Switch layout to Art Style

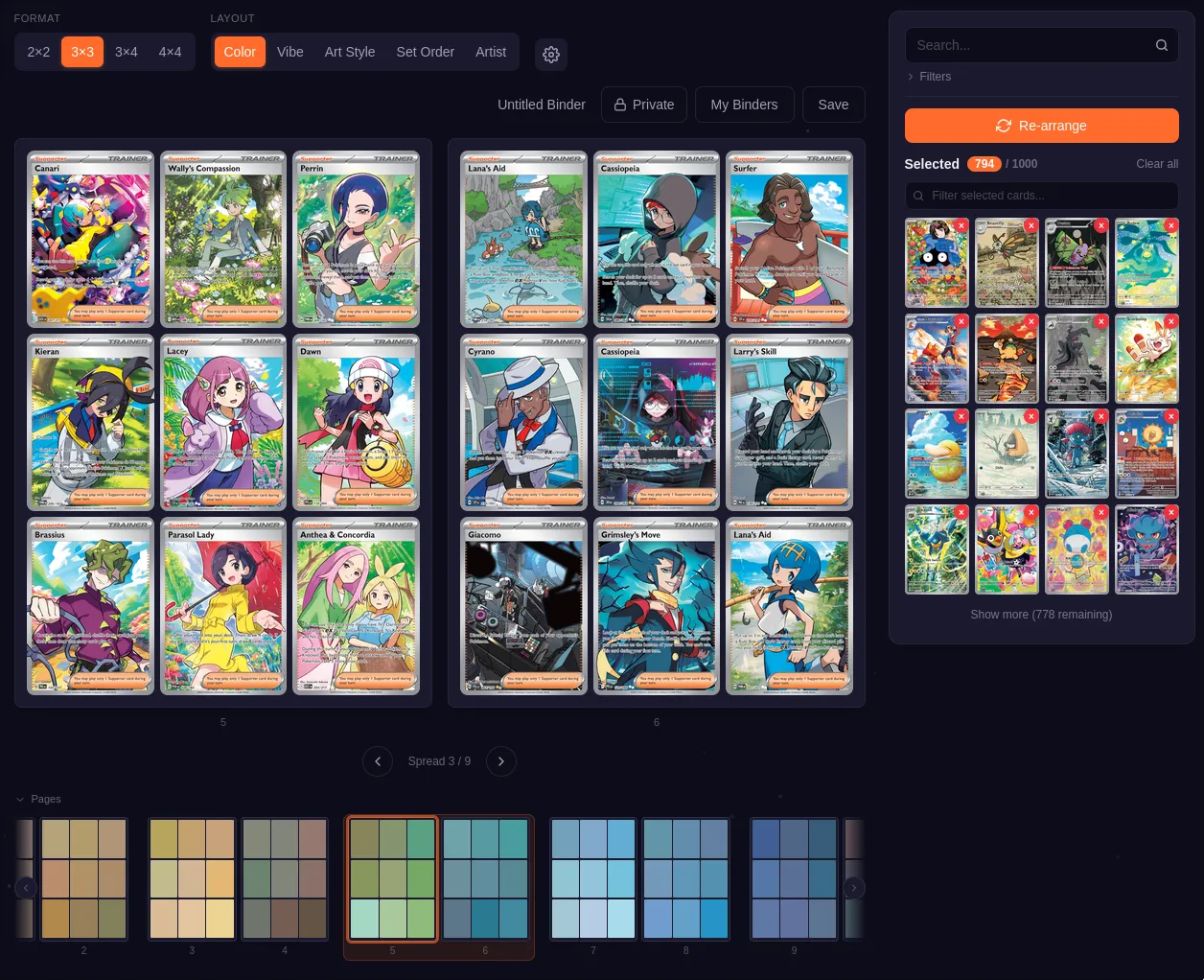[x=350, y=52]
